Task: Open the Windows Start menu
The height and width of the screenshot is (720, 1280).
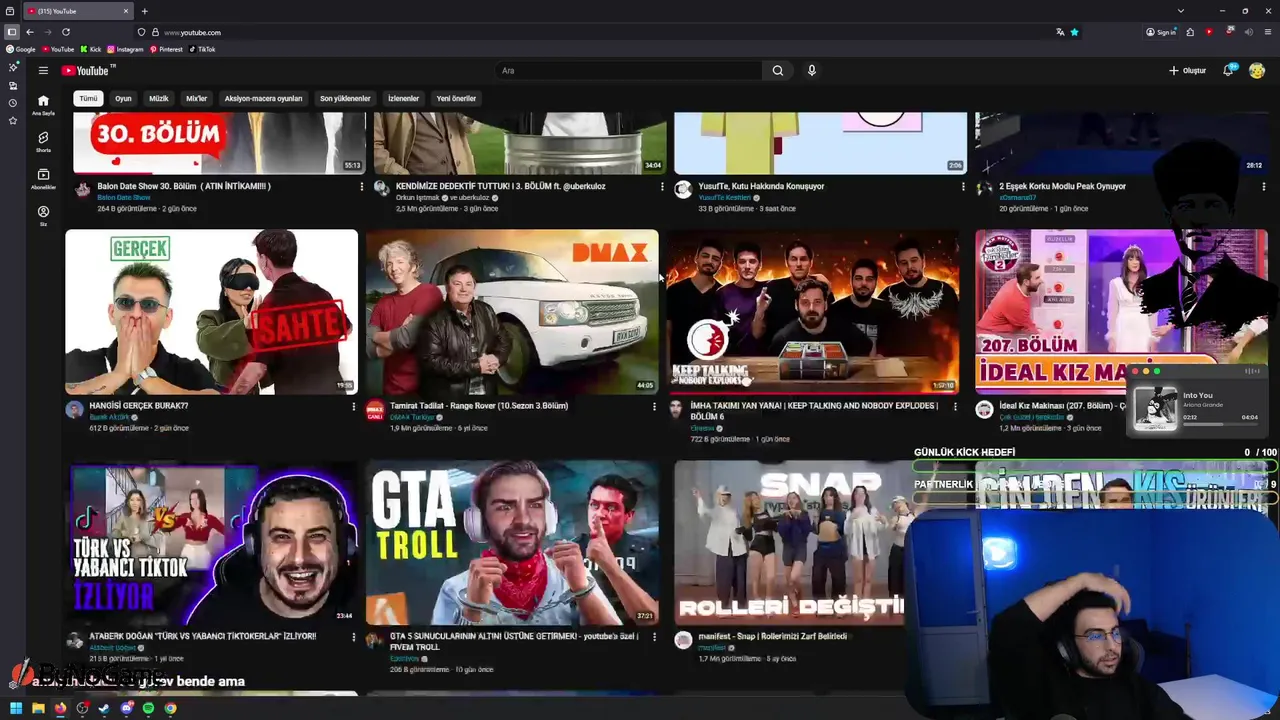Action: pos(16,708)
